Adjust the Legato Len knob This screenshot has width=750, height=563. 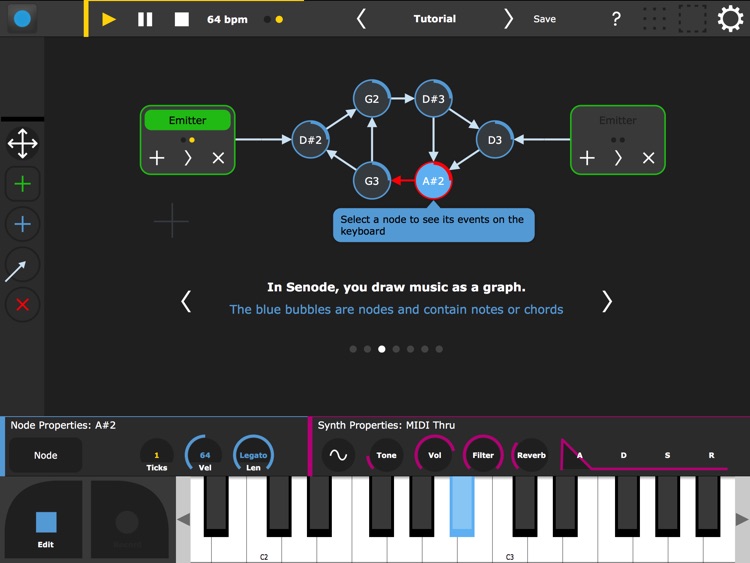(253, 455)
